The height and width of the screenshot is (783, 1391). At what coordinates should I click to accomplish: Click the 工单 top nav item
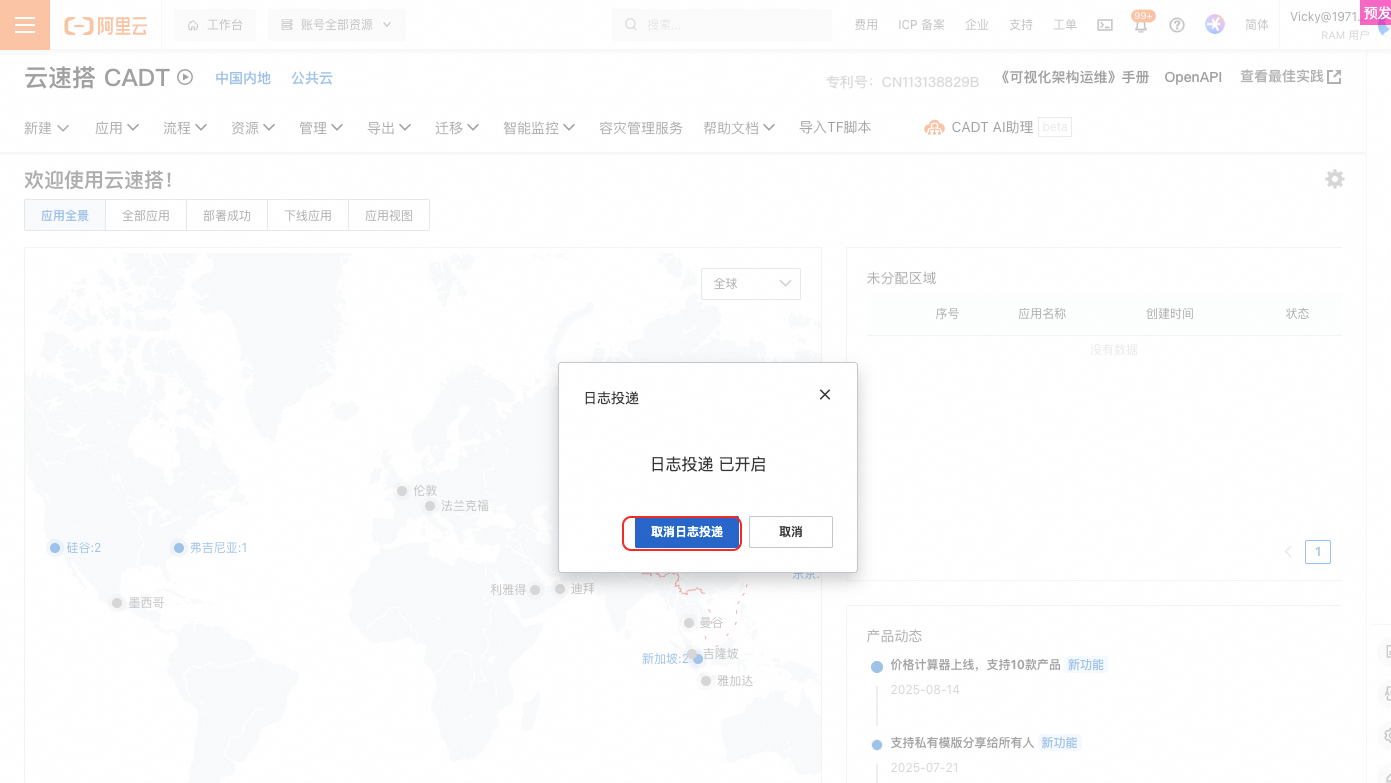click(1065, 25)
